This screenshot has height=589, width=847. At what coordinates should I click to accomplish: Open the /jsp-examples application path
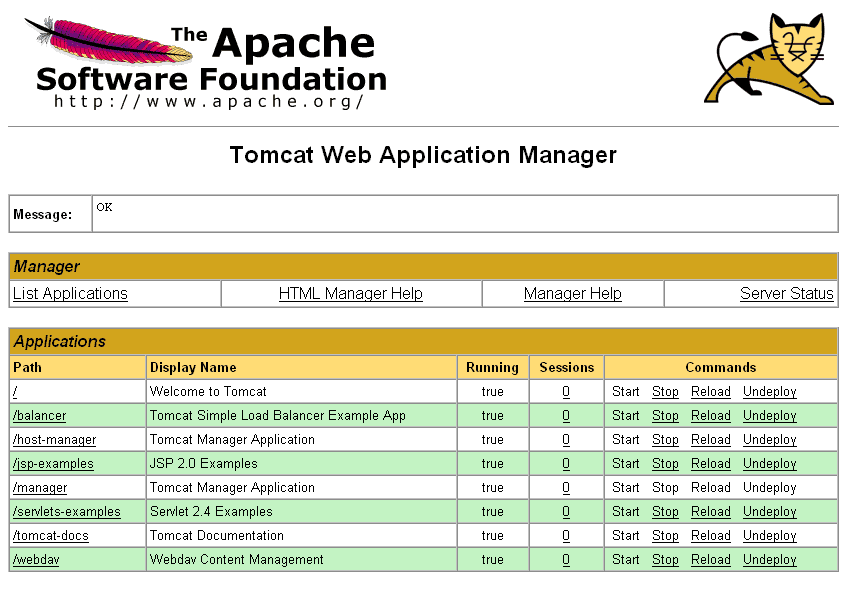53,464
